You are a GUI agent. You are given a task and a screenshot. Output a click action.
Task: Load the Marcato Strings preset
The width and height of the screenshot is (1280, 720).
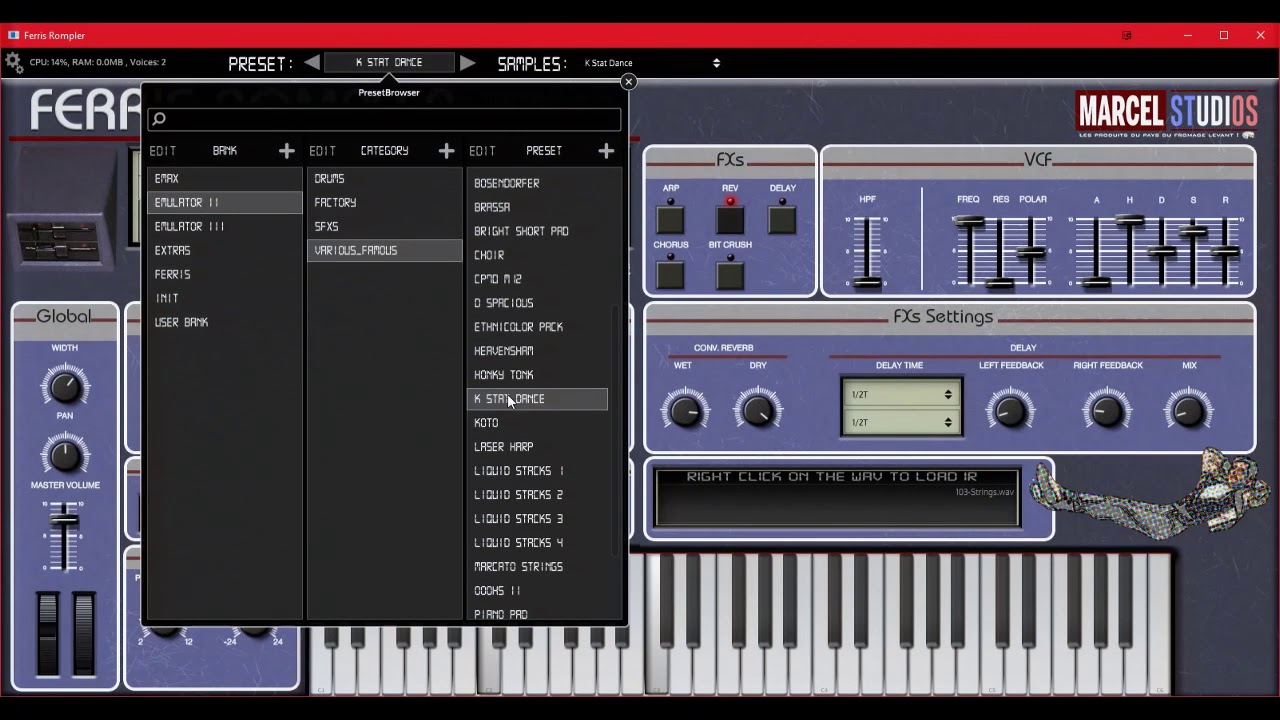coord(538,567)
